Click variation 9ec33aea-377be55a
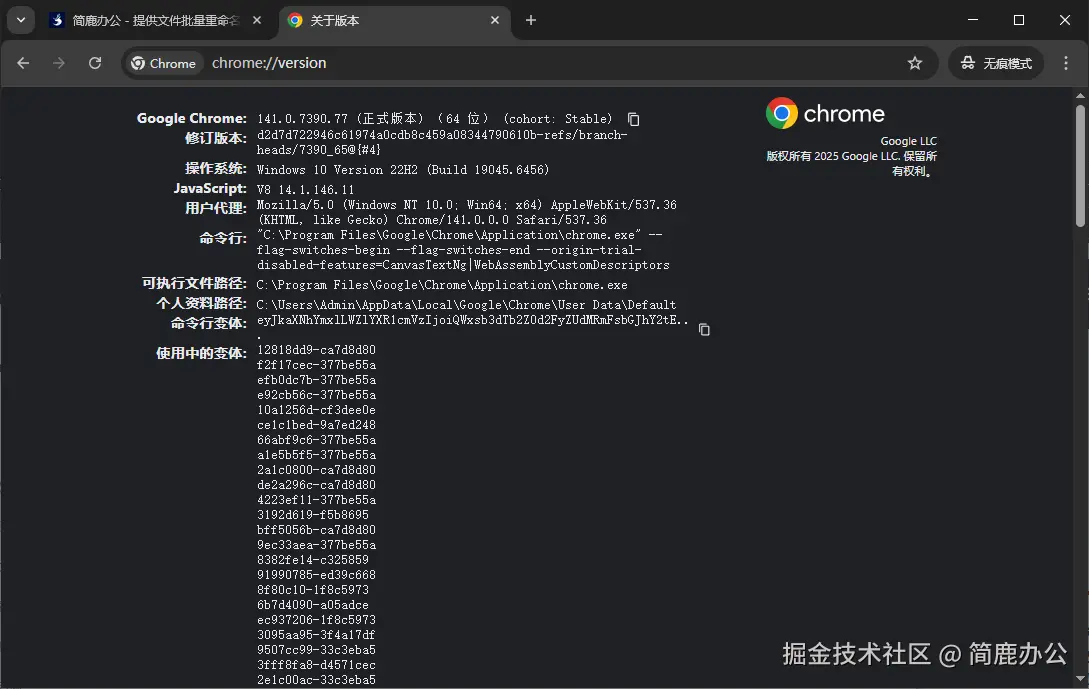Viewport: 1089px width, 689px height. pyautogui.click(x=316, y=545)
